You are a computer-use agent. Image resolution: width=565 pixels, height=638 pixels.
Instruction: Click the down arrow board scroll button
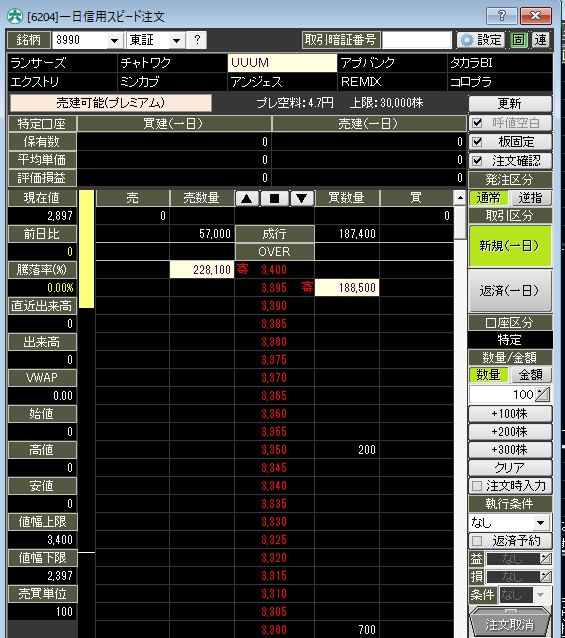pos(301,198)
